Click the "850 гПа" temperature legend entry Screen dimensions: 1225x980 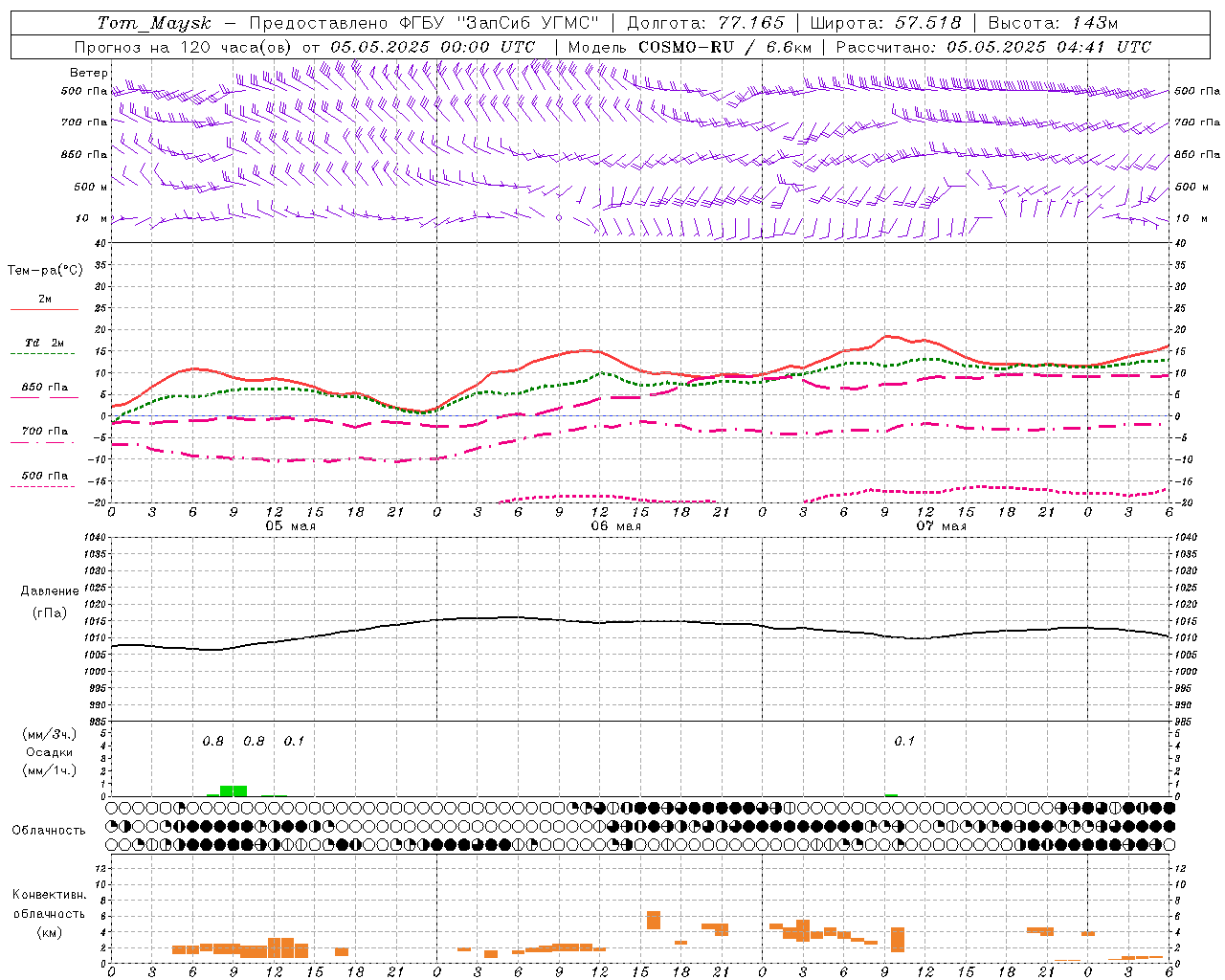[x=45, y=388]
